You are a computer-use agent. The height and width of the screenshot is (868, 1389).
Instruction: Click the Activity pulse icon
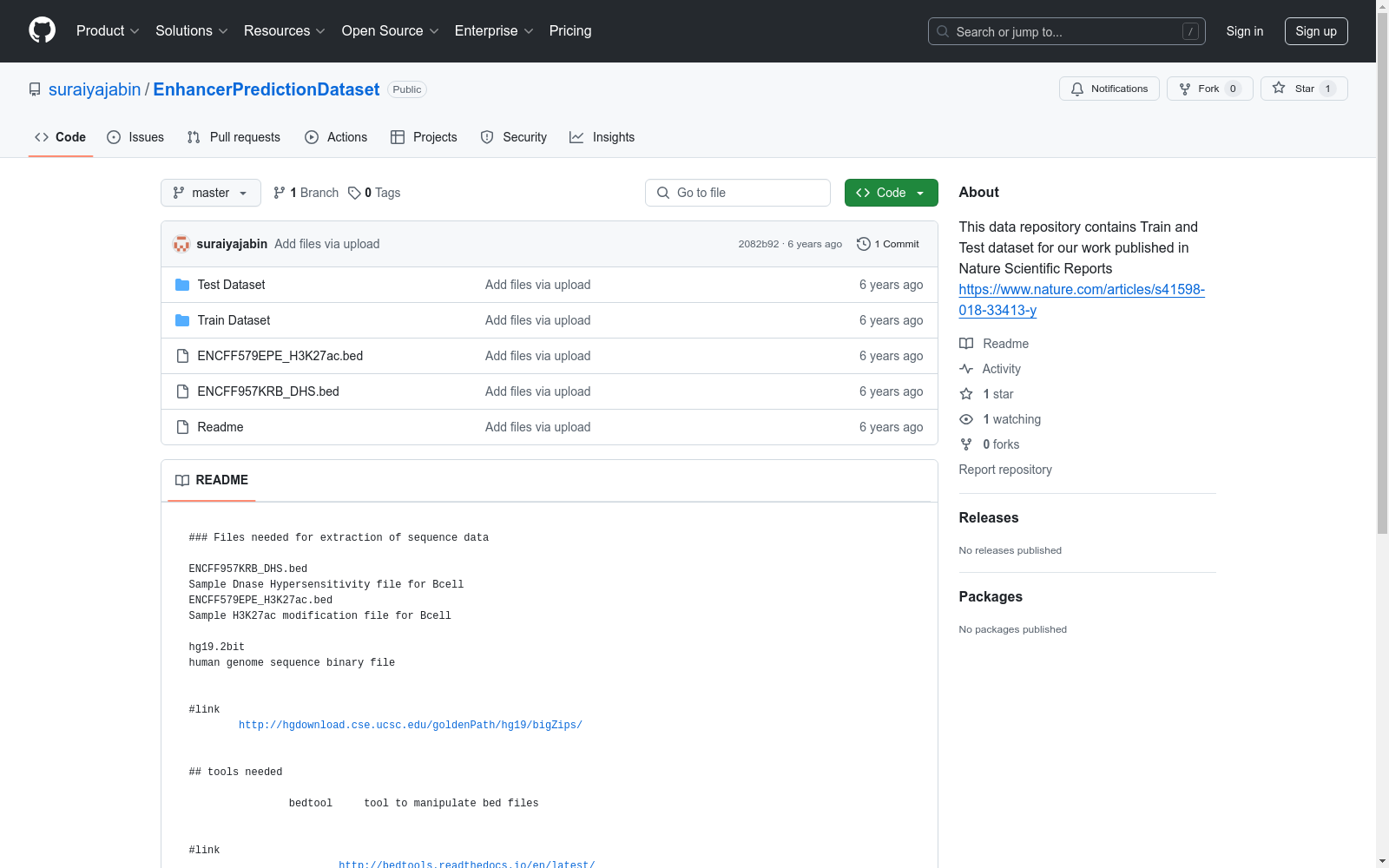[966, 369]
